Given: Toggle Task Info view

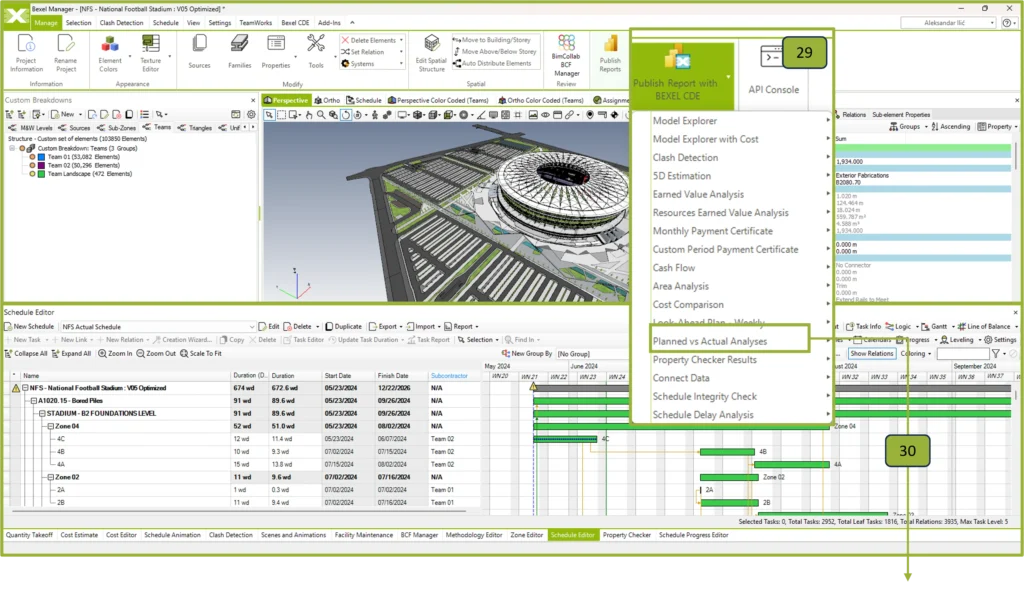Looking at the screenshot, I should pos(863,326).
